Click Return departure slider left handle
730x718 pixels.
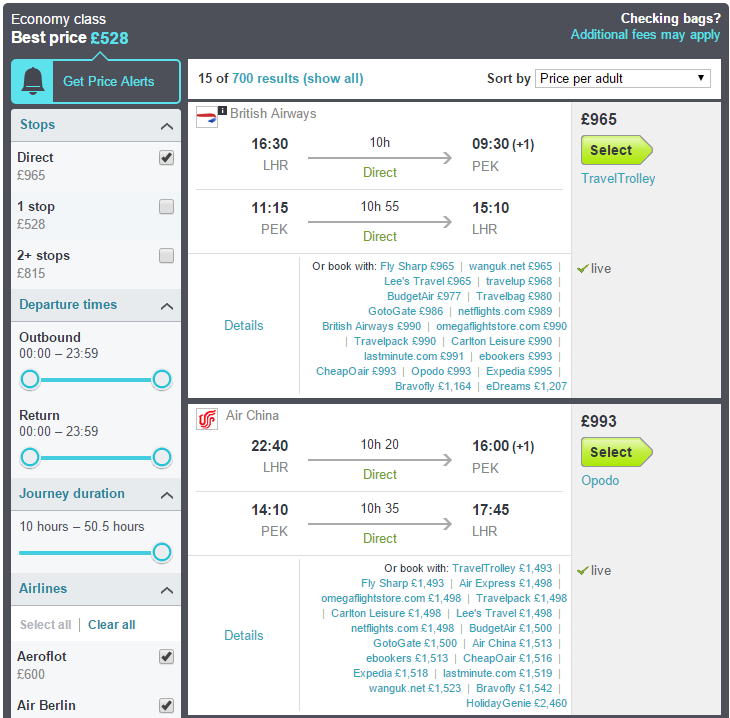click(30, 457)
